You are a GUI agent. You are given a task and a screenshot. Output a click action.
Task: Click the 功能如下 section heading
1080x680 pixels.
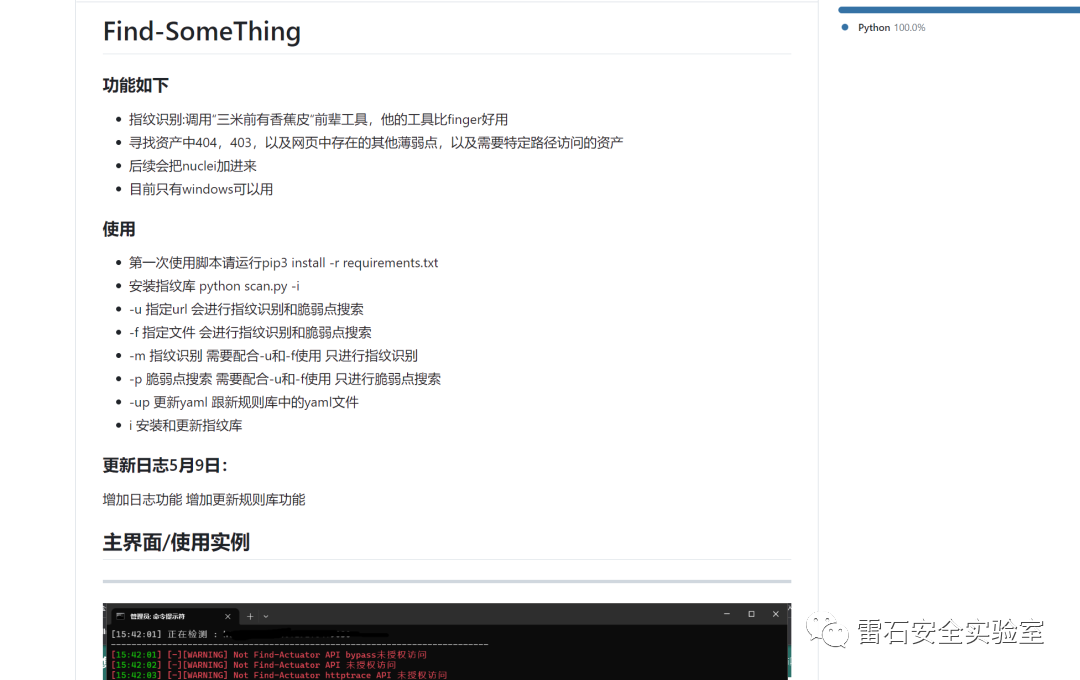tap(136, 85)
